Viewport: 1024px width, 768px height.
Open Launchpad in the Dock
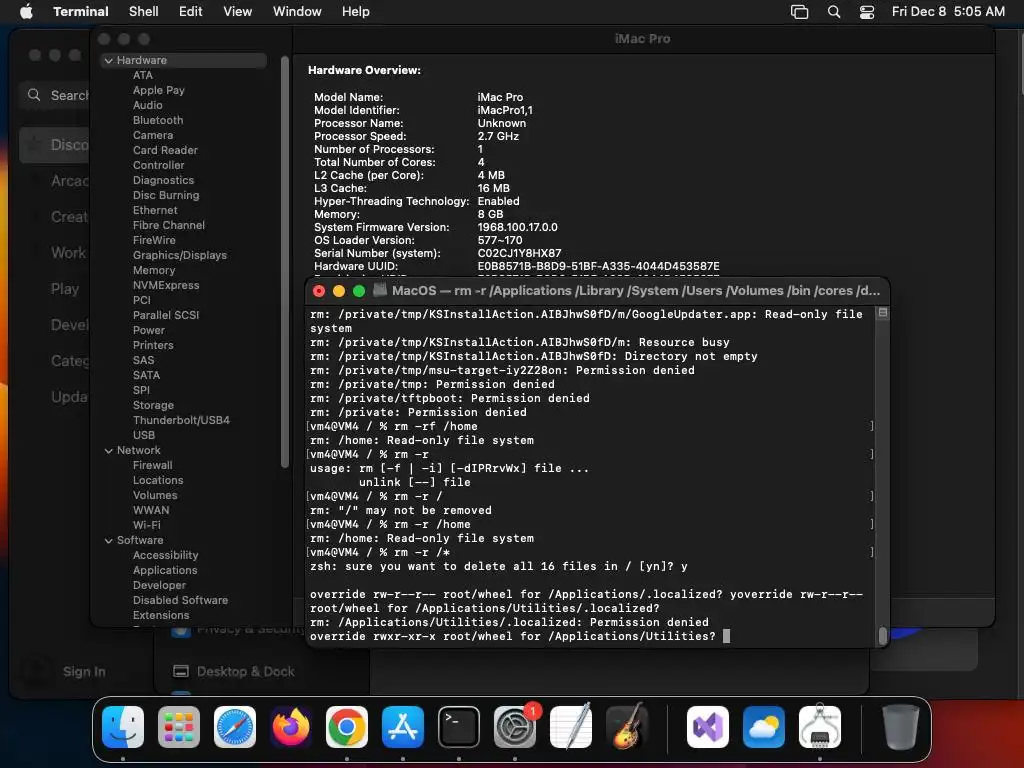(179, 727)
